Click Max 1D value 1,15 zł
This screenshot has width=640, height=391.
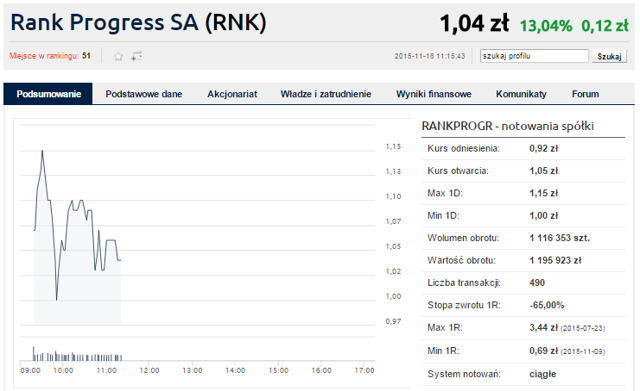(543, 193)
